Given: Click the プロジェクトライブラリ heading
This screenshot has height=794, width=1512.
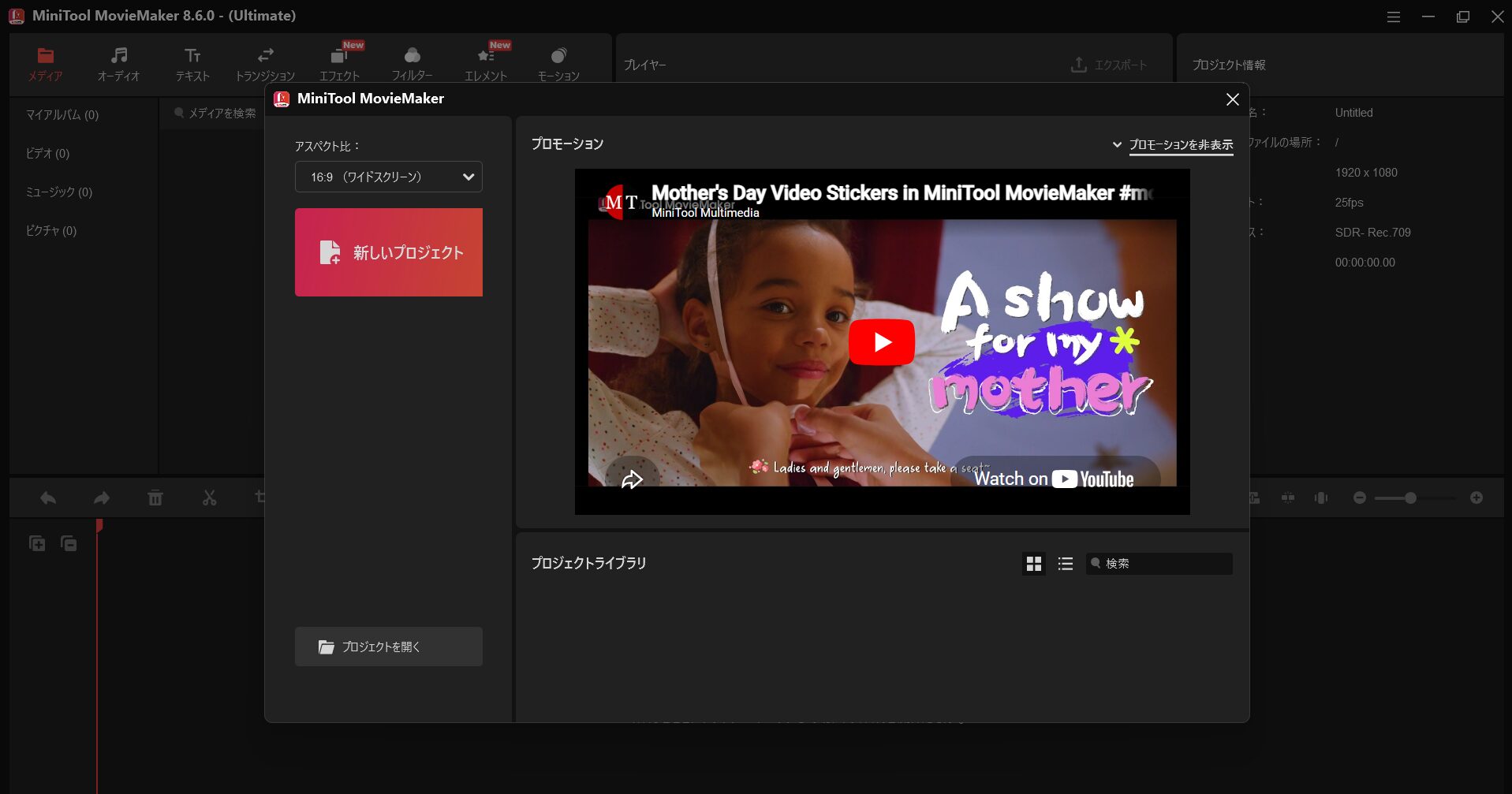Looking at the screenshot, I should (x=588, y=563).
